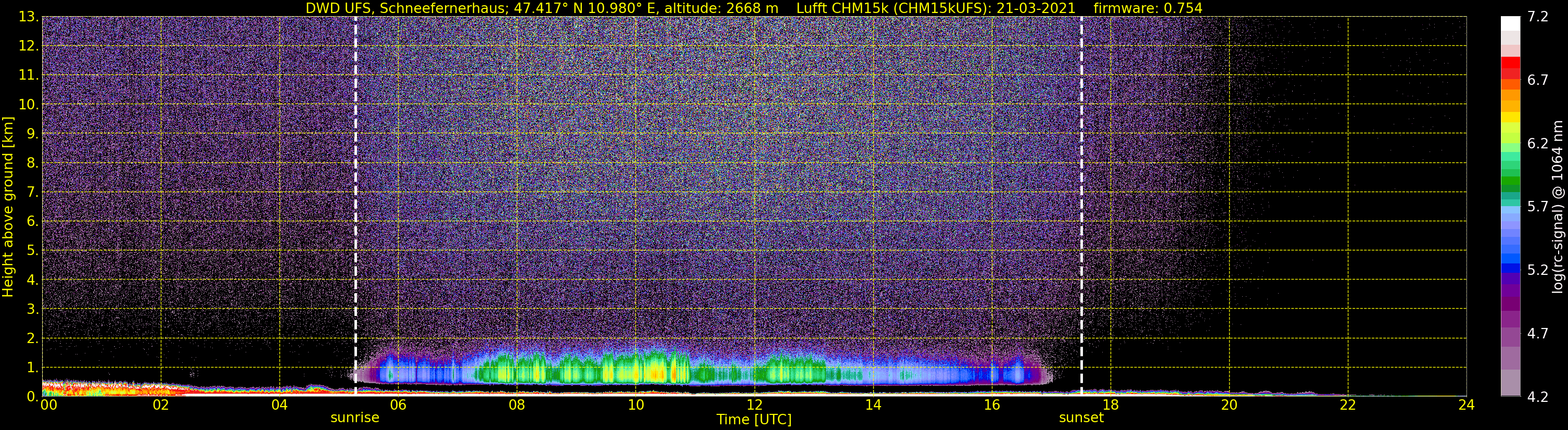Click the height axis tick '9.'
Viewport: 1568px width, 430px height.
(x=32, y=134)
